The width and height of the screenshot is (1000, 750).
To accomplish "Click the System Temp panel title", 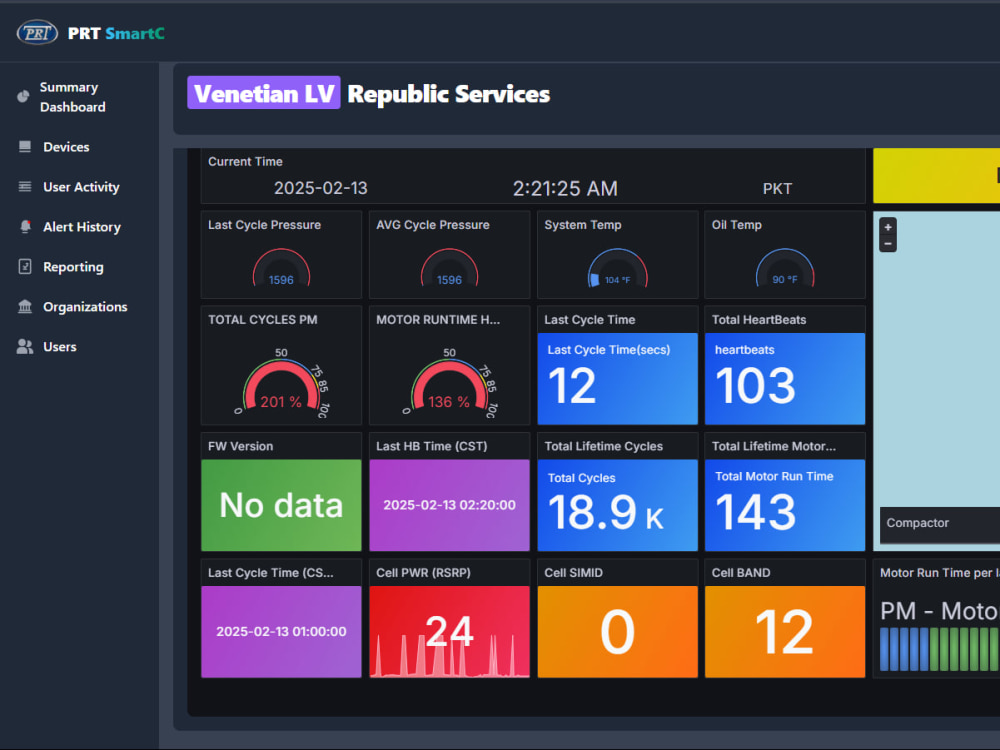I will coord(583,224).
